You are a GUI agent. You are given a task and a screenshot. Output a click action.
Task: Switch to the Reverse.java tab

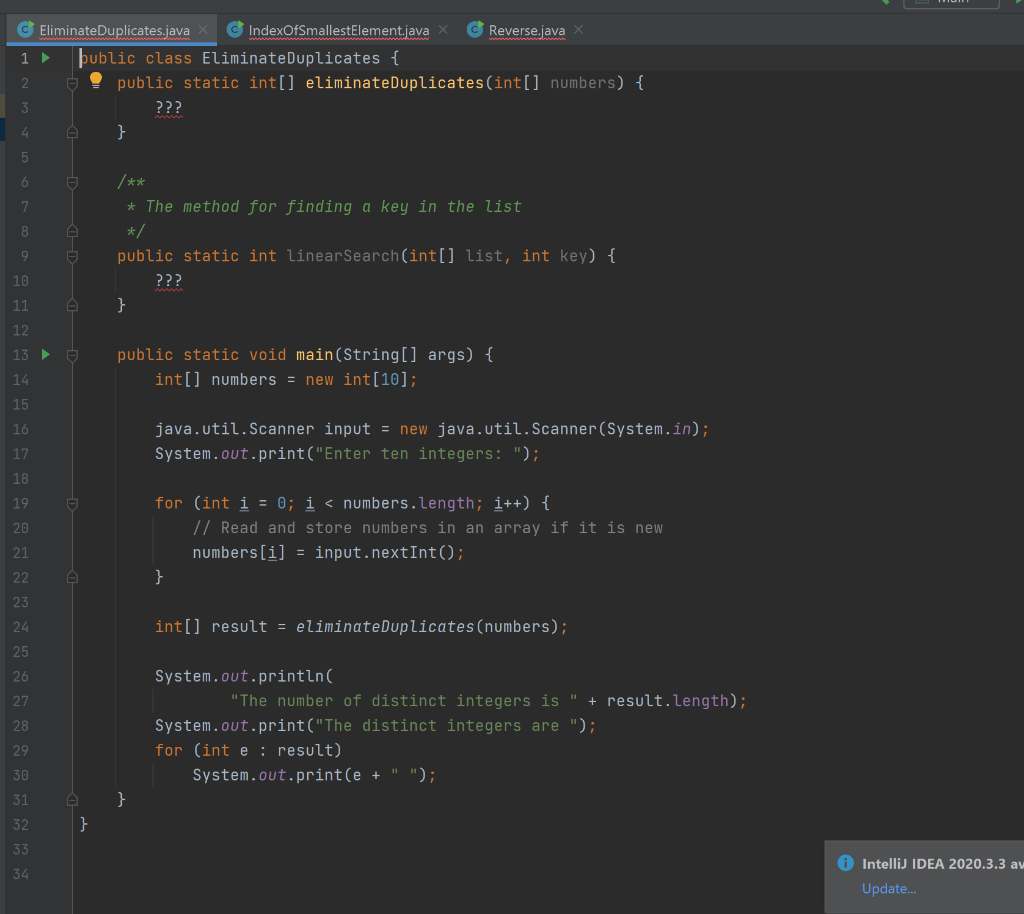click(527, 30)
